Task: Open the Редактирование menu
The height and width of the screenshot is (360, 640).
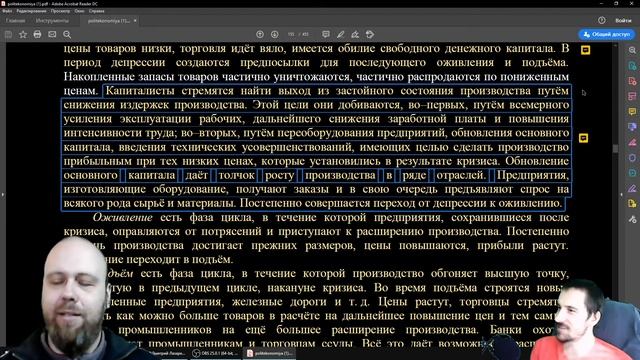Action: pos(31,11)
